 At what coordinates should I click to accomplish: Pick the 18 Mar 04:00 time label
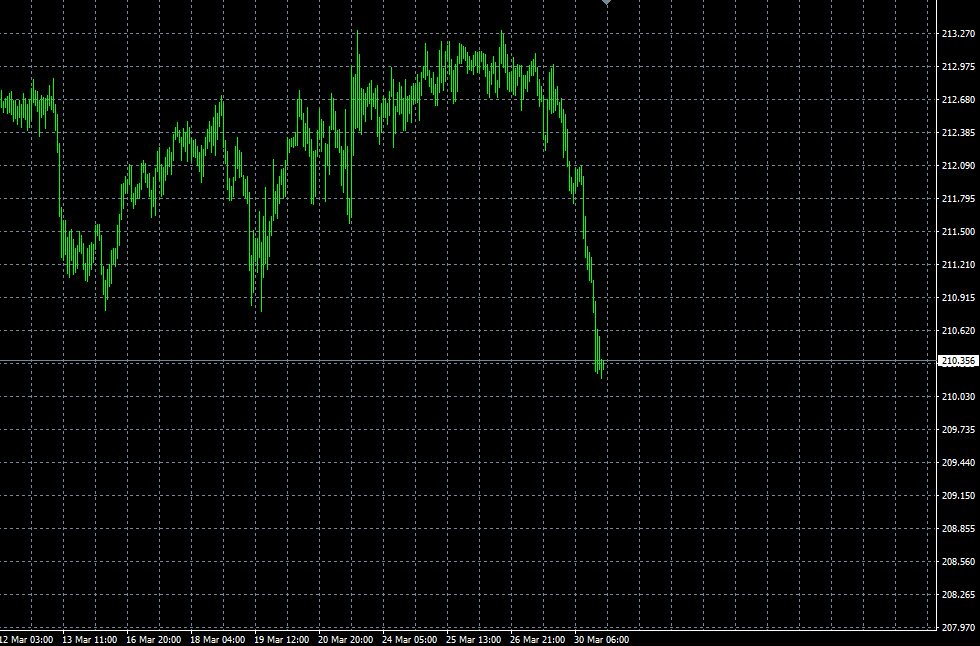(x=218, y=640)
